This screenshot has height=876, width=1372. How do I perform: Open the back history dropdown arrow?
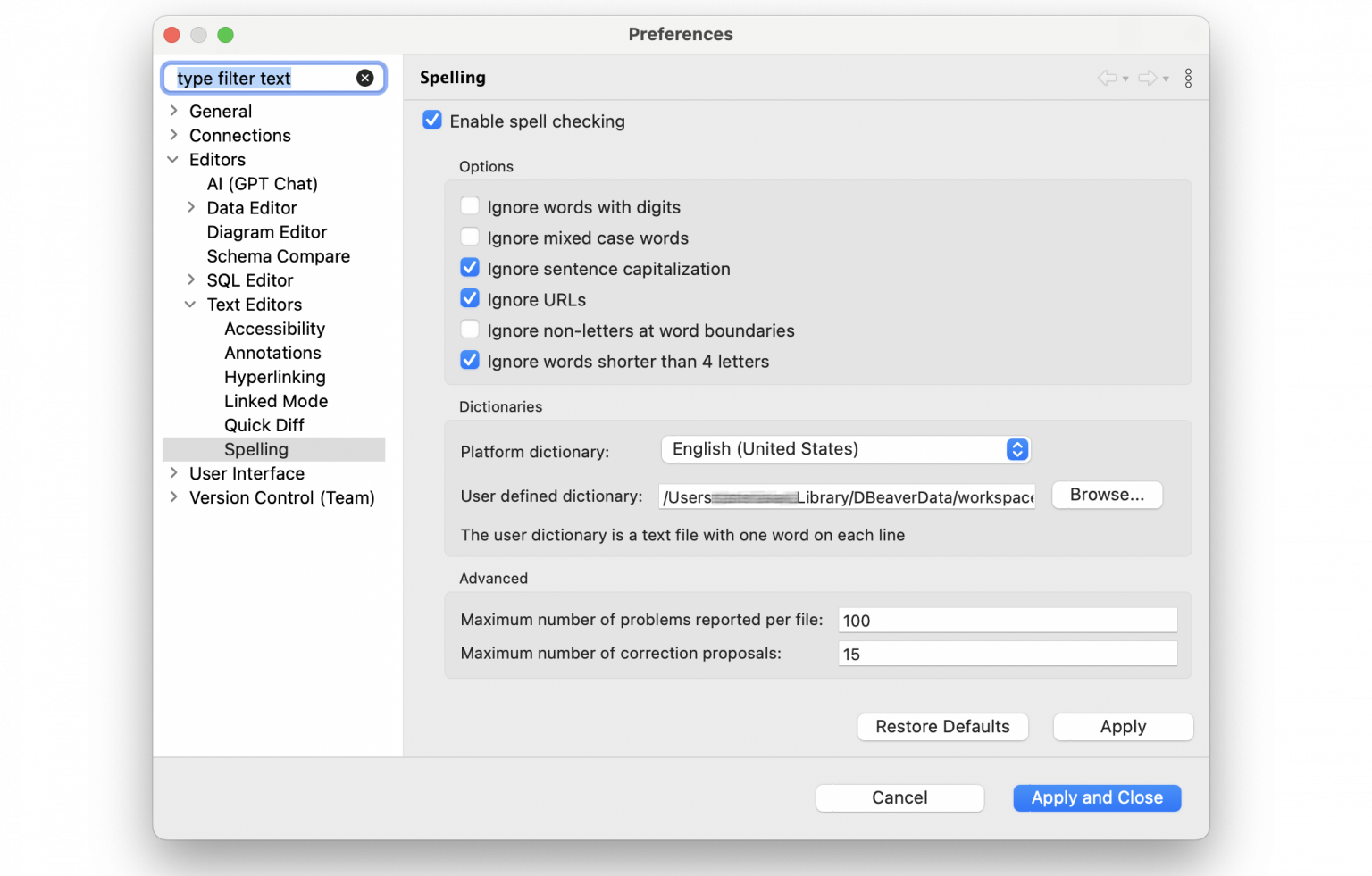point(1125,79)
